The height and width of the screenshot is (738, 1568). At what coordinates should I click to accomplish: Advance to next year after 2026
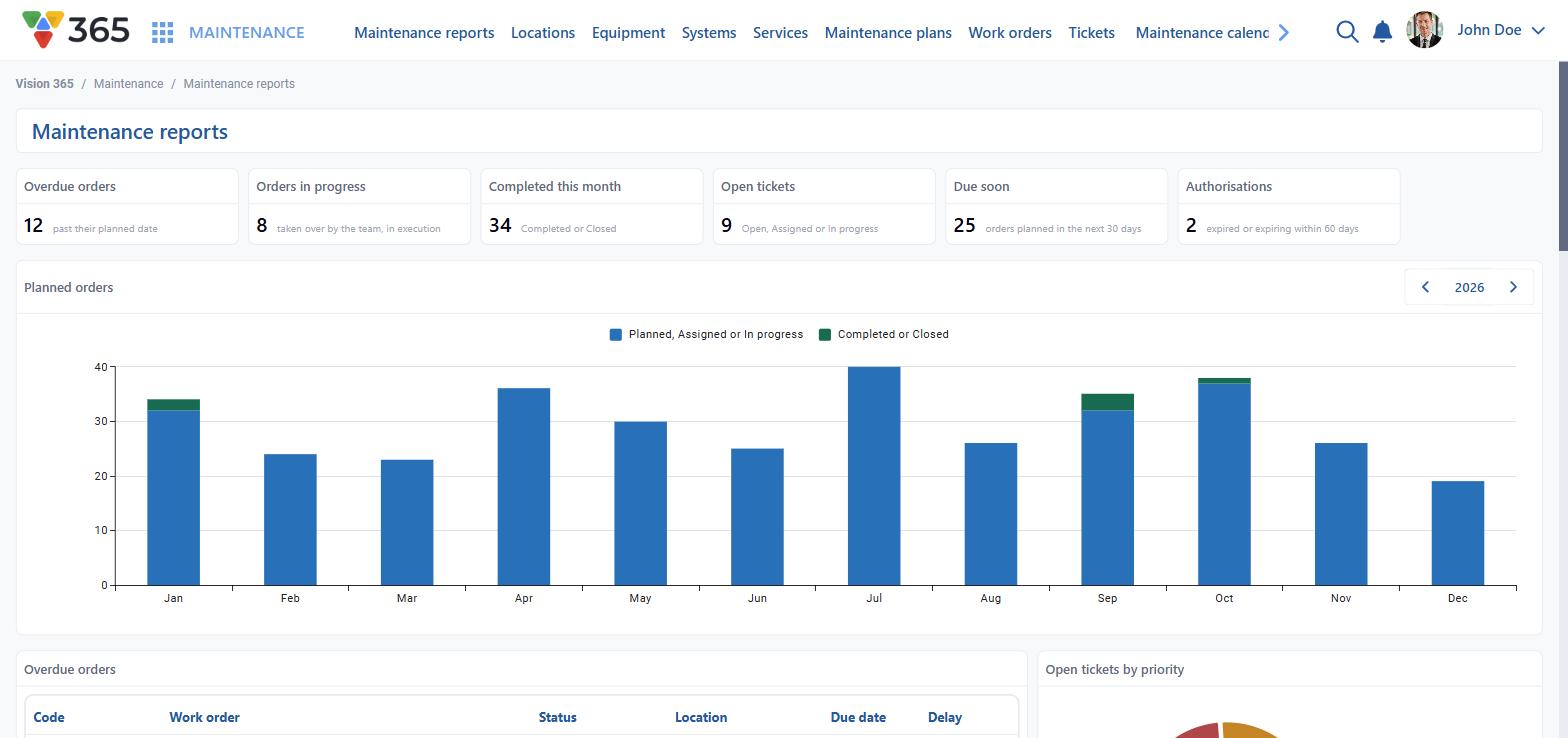(x=1513, y=287)
